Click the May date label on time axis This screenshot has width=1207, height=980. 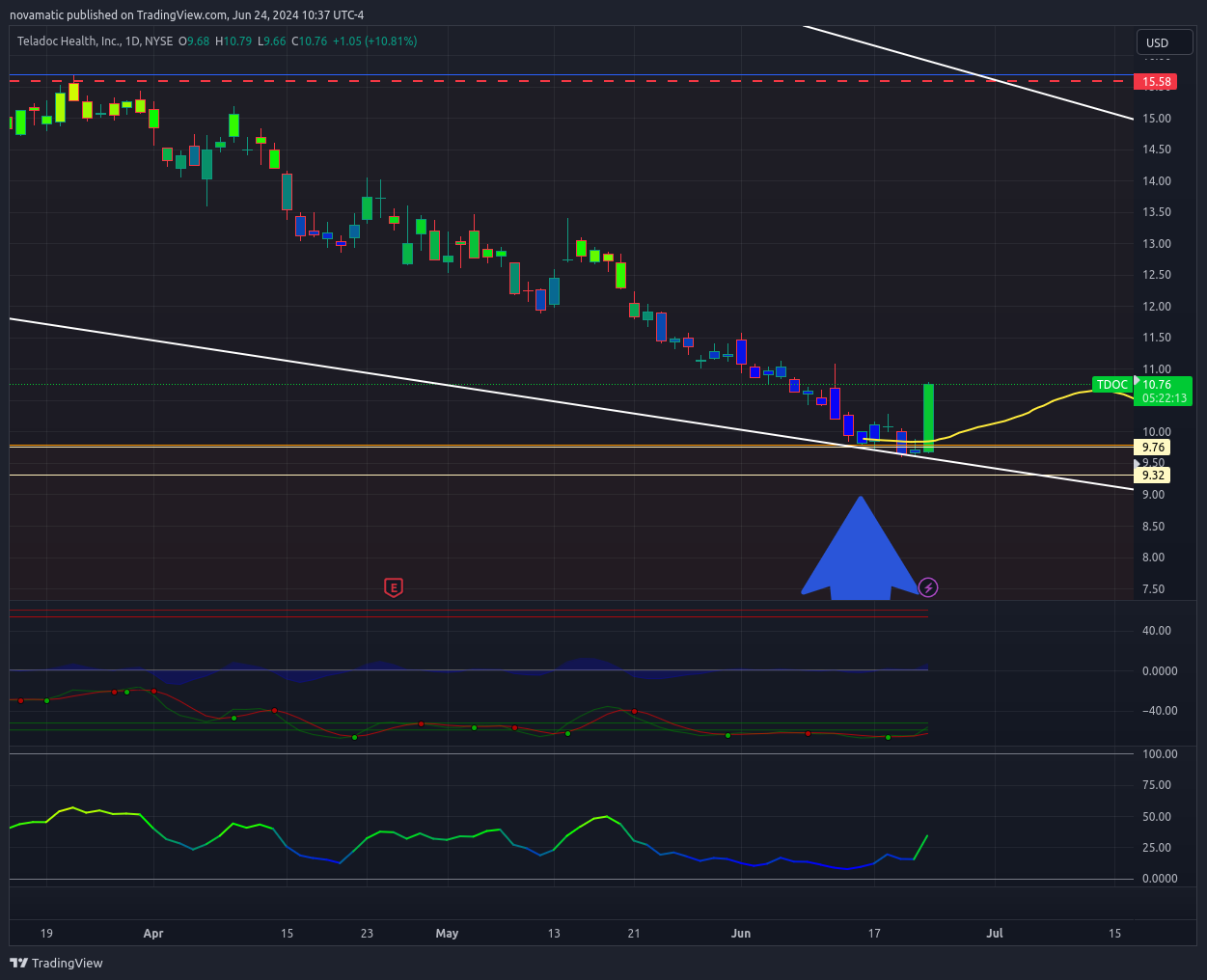[x=447, y=934]
